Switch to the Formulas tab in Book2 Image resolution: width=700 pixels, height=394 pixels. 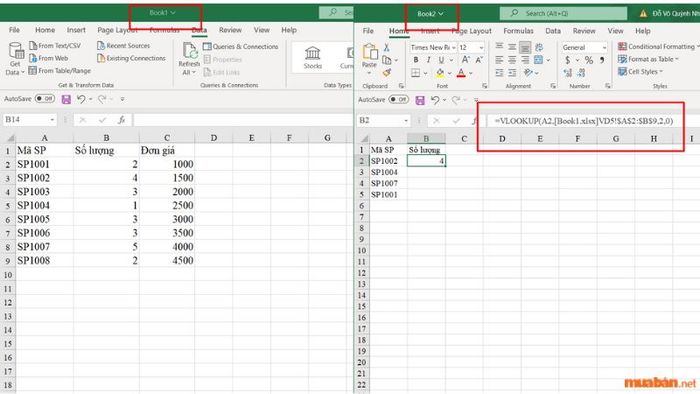518,31
